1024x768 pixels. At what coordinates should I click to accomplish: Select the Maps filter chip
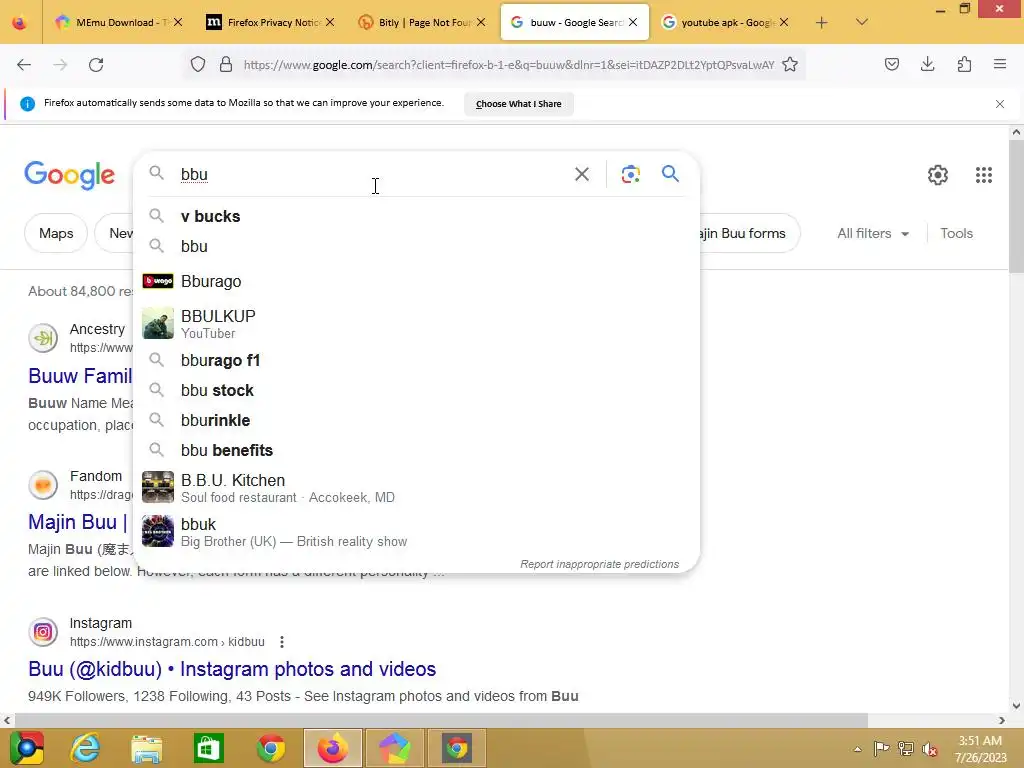pyautogui.click(x=56, y=233)
